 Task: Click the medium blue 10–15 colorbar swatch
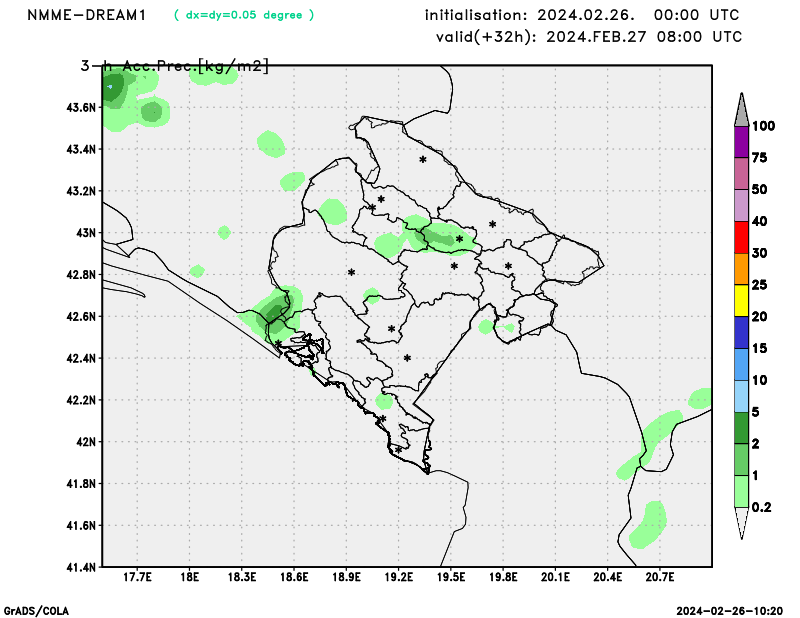[x=741, y=364]
